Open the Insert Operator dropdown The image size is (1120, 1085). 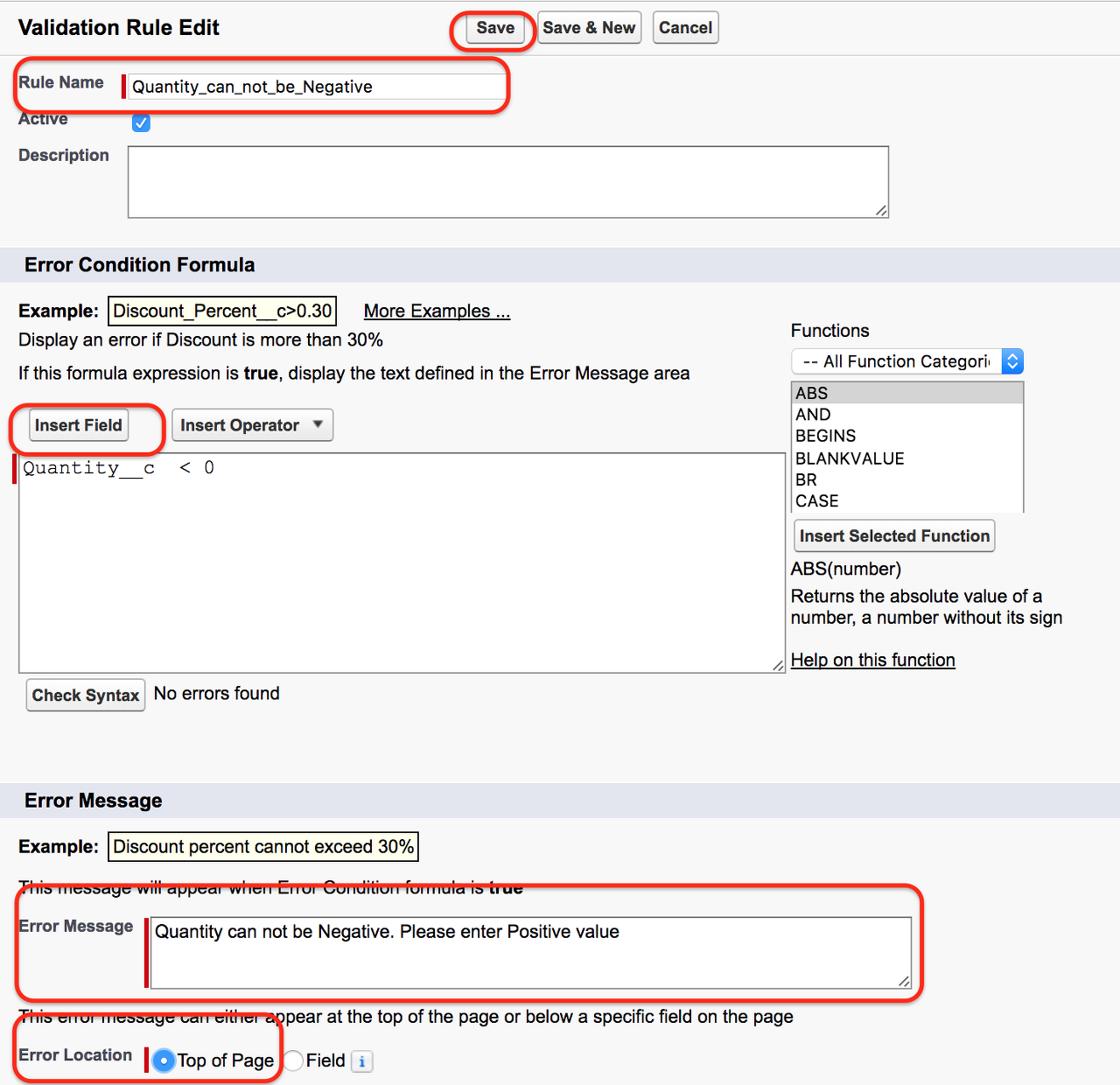click(252, 425)
